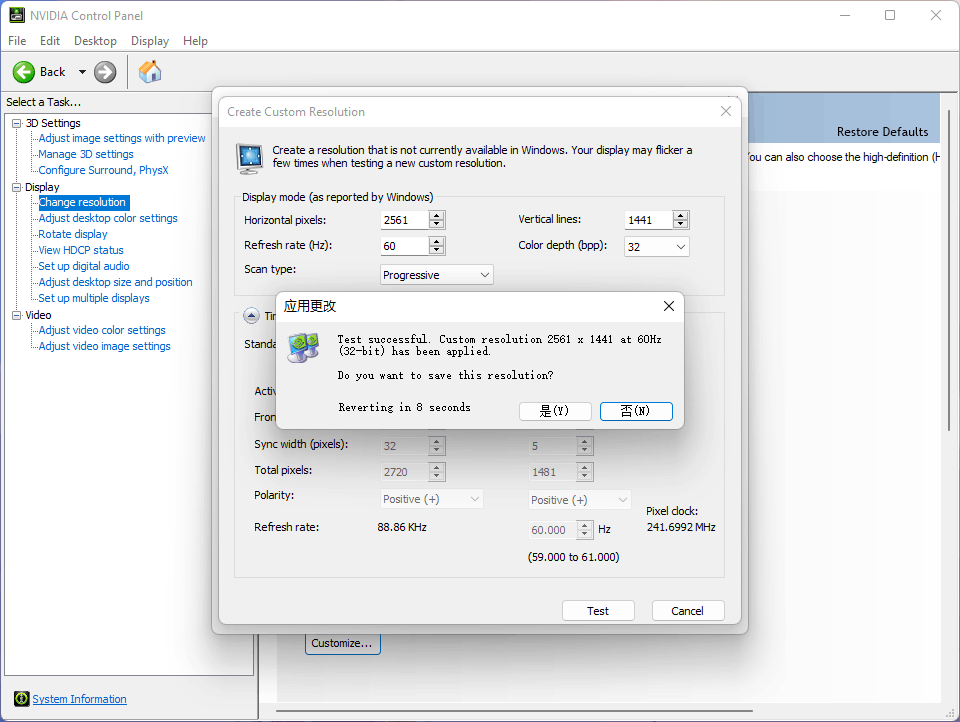Open the Color depth (bpp) dropdown

[657, 246]
